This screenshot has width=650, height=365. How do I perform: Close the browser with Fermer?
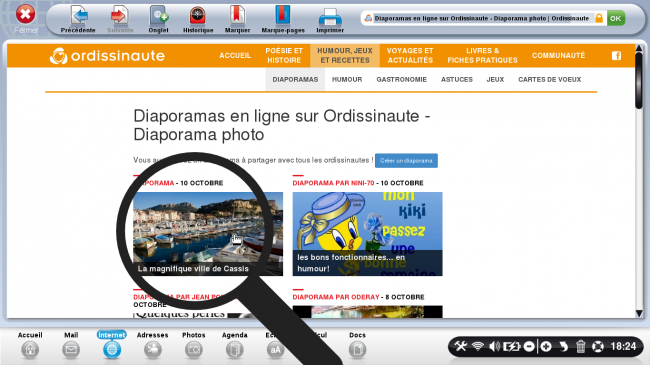tap(26, 19)
